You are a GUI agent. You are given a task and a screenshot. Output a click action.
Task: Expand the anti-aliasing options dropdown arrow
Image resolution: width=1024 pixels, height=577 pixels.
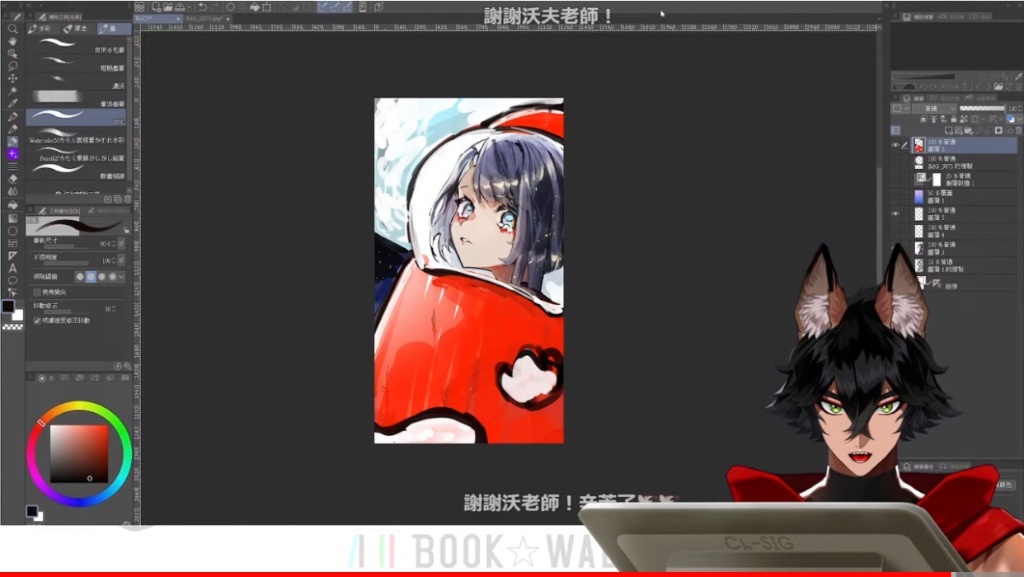tap(121, 277)
